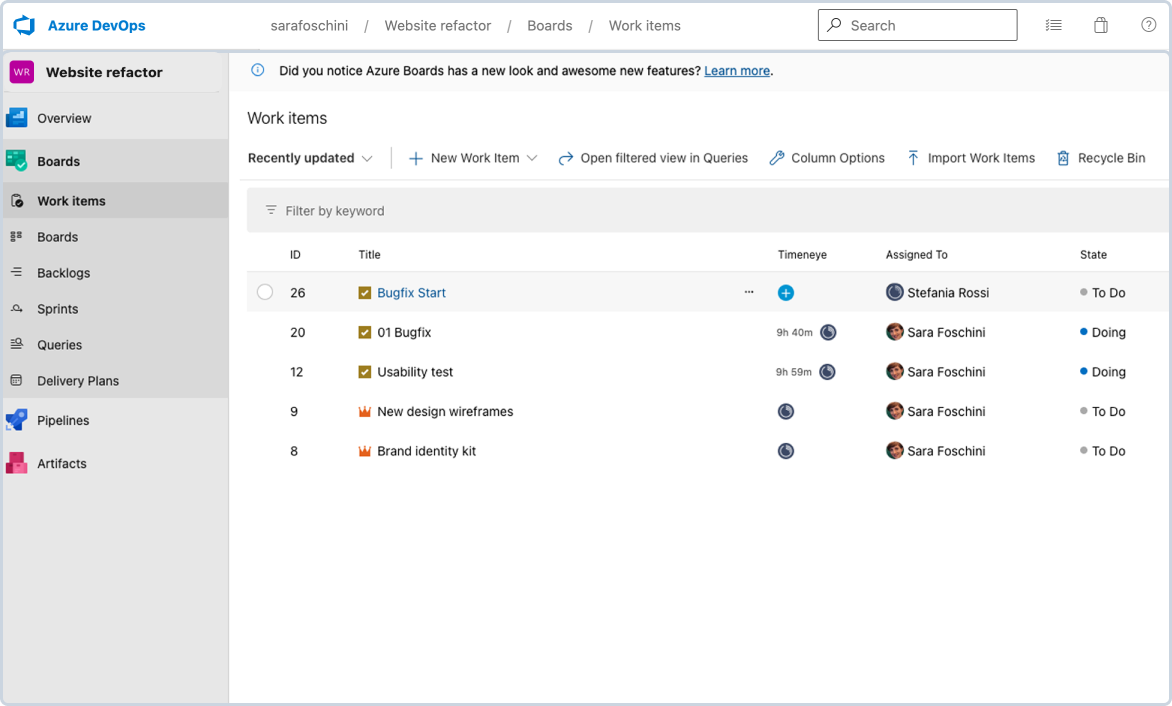The height and width of the screenshot is (706, 1172).
Task: Click Boards in the breadcrumb
Action: [549, 25]
